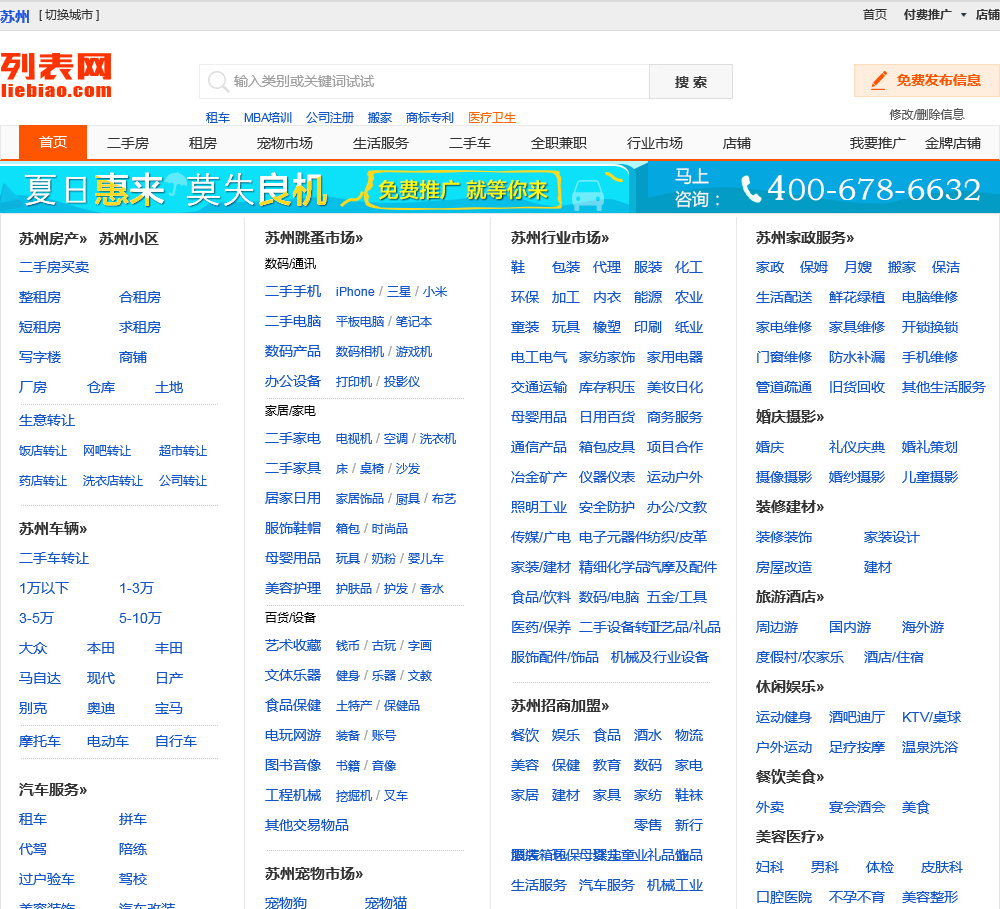
Task: Open the 修改/删除信息 link
Action: click(x=926, y=115)
